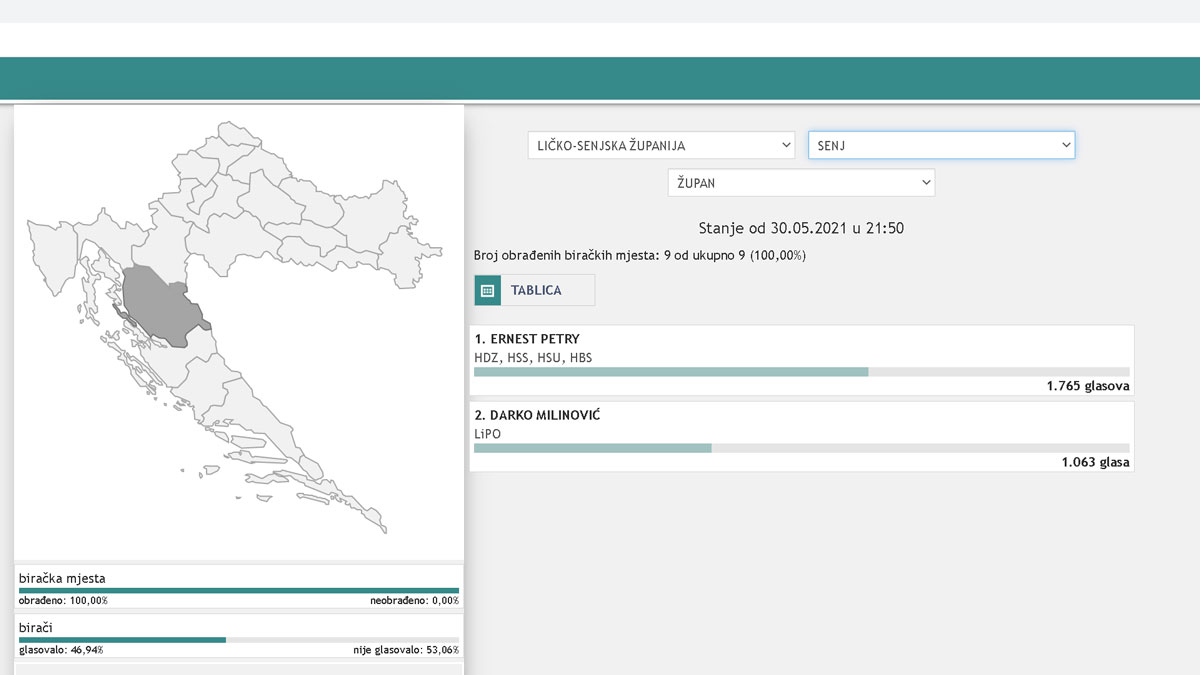Image resolution: width=1200 pixels, height=675 pixels.
Task: Click the LiPO party label
Action: coord(487,433)
